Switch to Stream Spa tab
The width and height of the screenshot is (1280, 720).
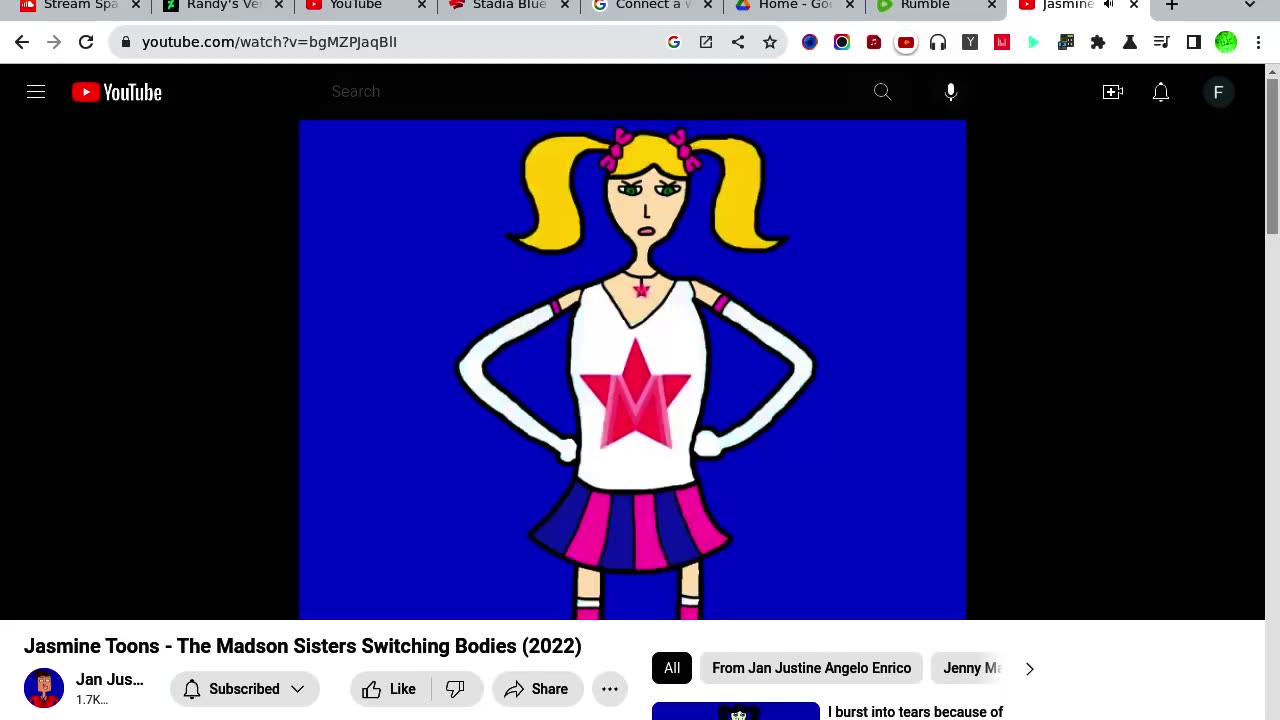[x=80, y=5]
